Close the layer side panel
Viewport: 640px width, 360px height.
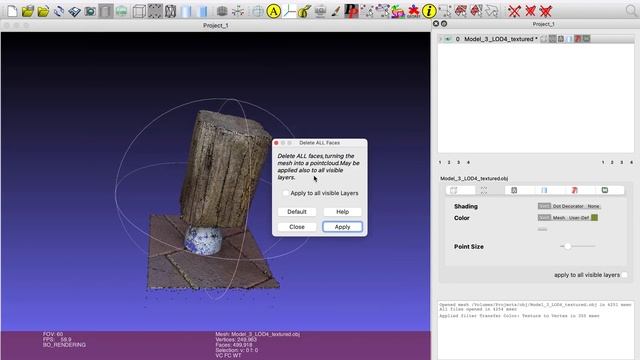[436, 24]
